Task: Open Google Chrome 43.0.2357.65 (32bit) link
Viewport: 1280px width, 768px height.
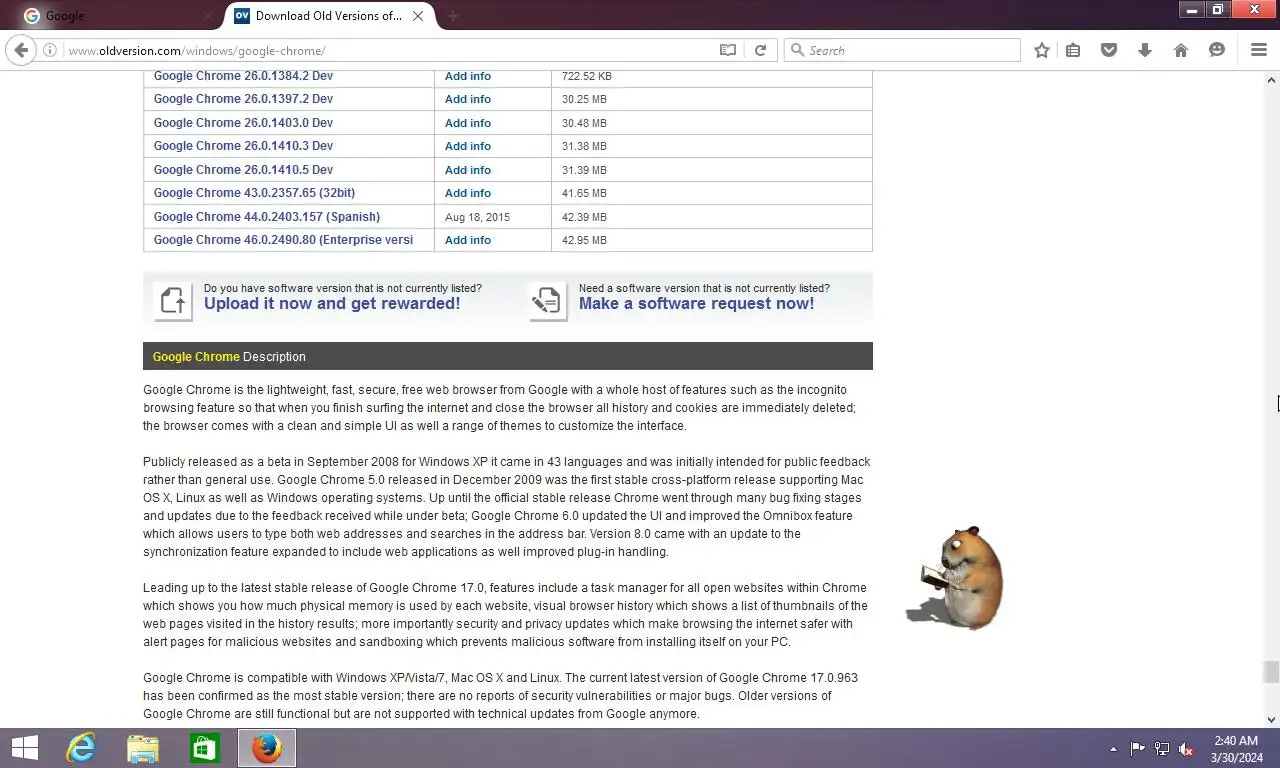Action: pos(254,193)
